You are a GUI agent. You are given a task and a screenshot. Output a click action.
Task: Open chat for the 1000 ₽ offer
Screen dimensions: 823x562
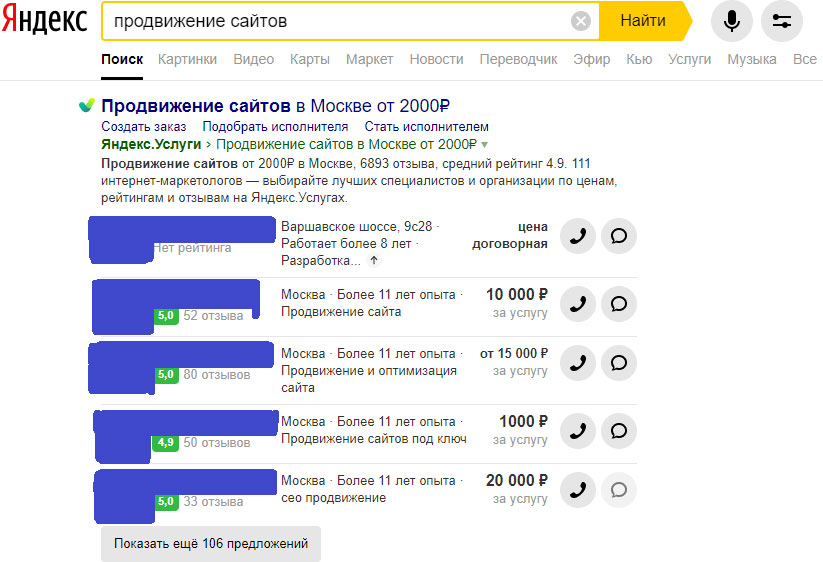[x=619, y=430]
